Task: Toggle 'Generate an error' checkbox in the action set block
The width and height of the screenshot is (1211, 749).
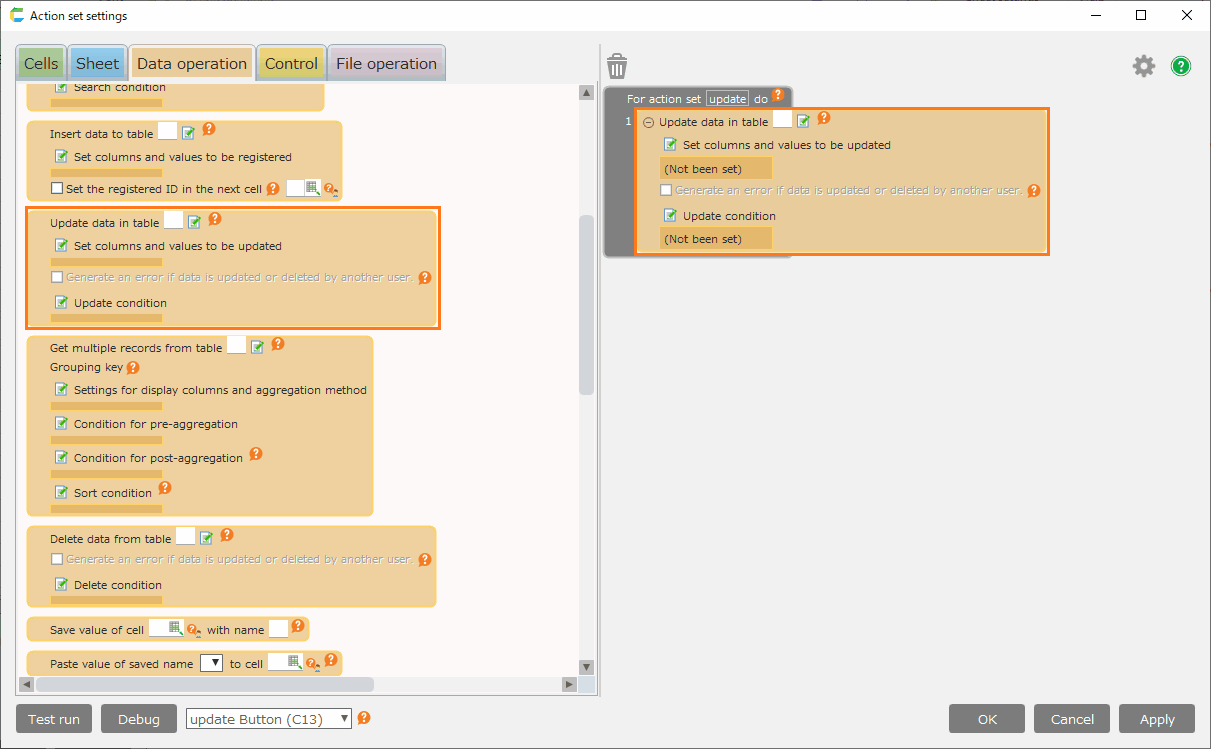Action: (666, 190)
